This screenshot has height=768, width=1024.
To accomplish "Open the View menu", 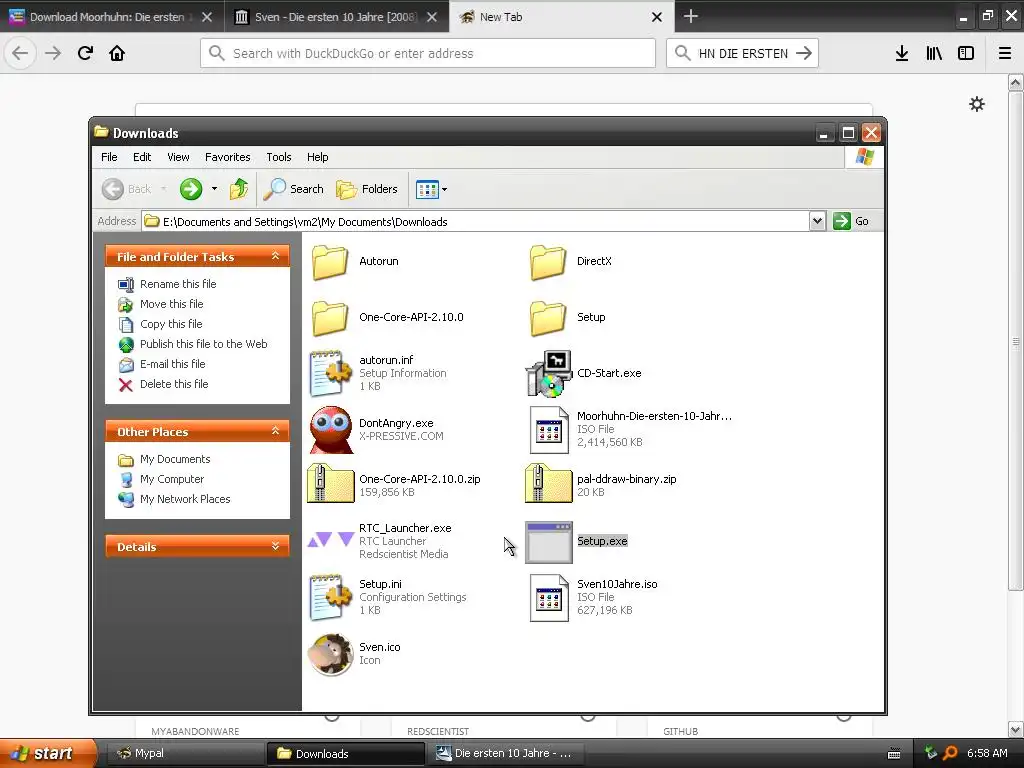I will pyautogui.click(x=178, y=157).
